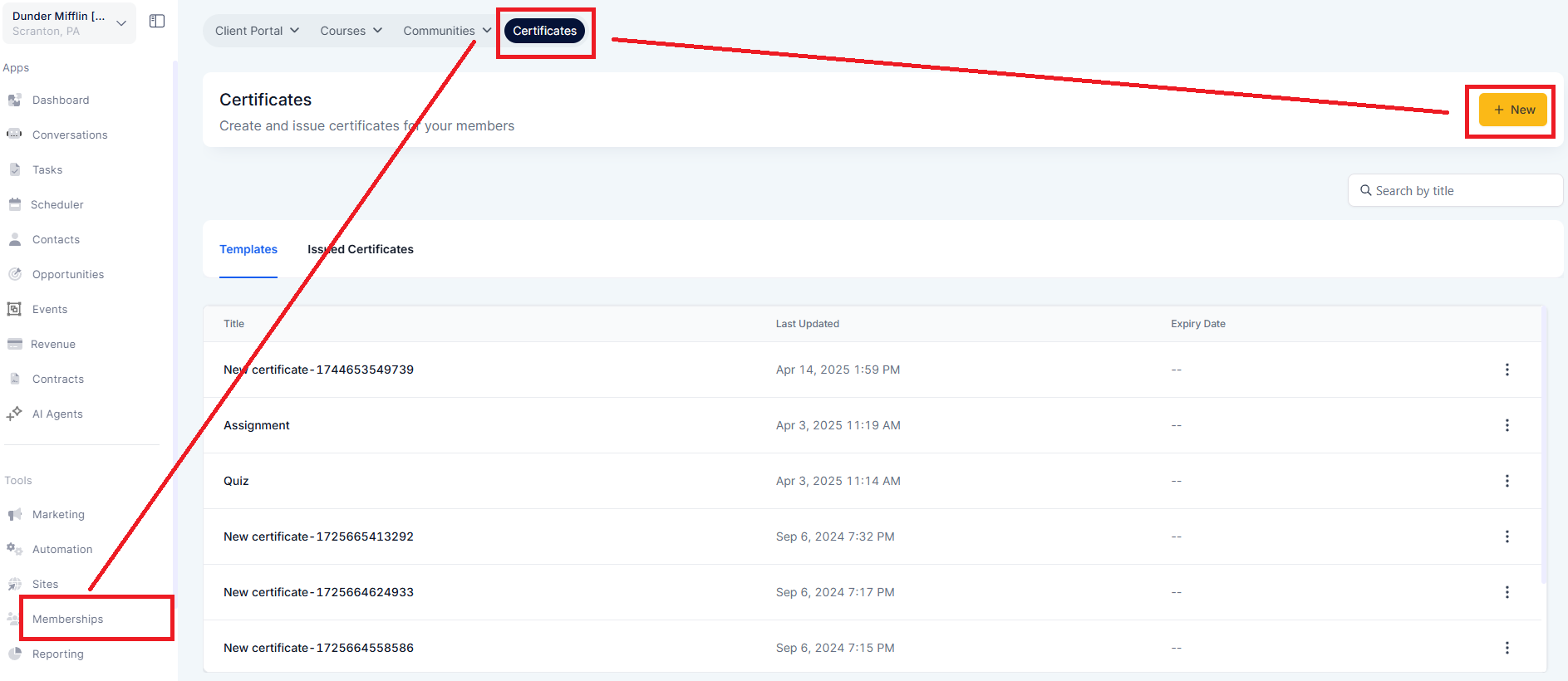Click the Tasks sidebar icon

click(15, 169)
